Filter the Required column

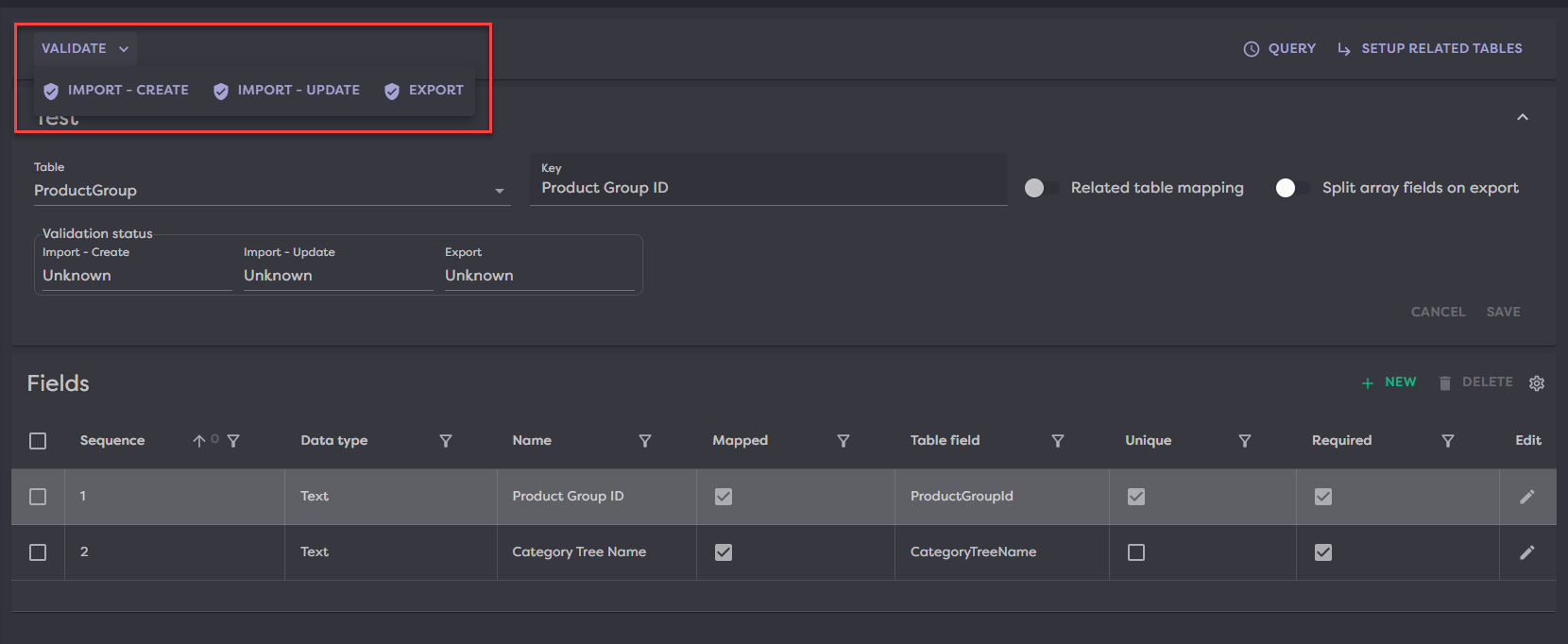(x=1447, y=441)
